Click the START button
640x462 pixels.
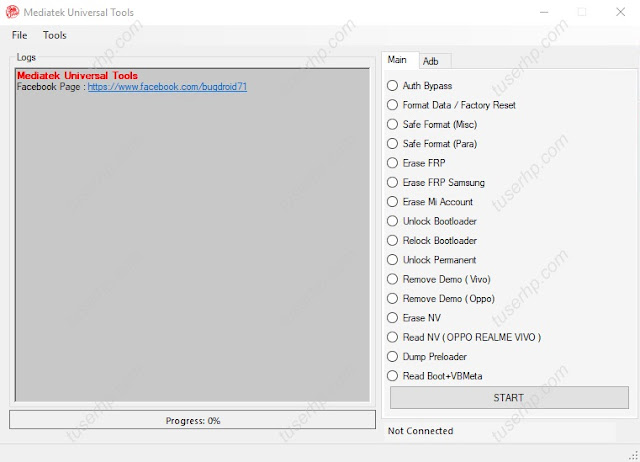(x=509, y=398)
